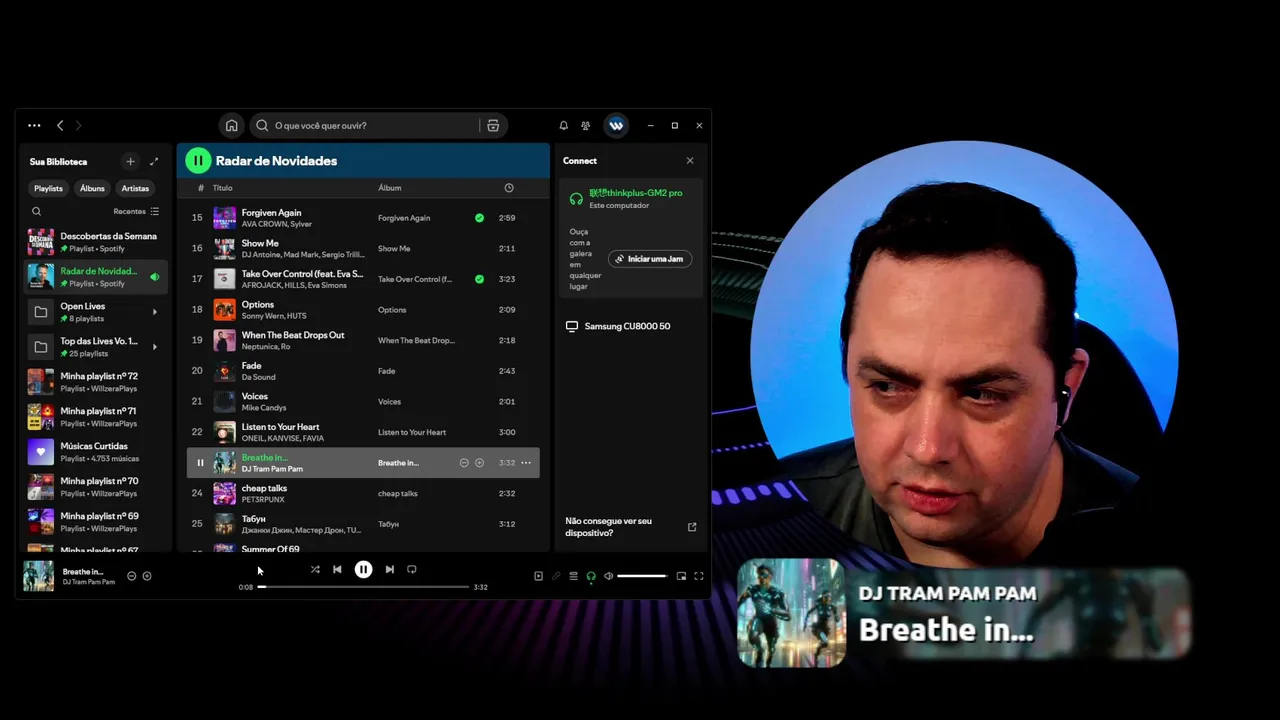Click the Fade album cover thumbnail
The width and height of the screenshot is (1280, 720).
click(225, 371)
